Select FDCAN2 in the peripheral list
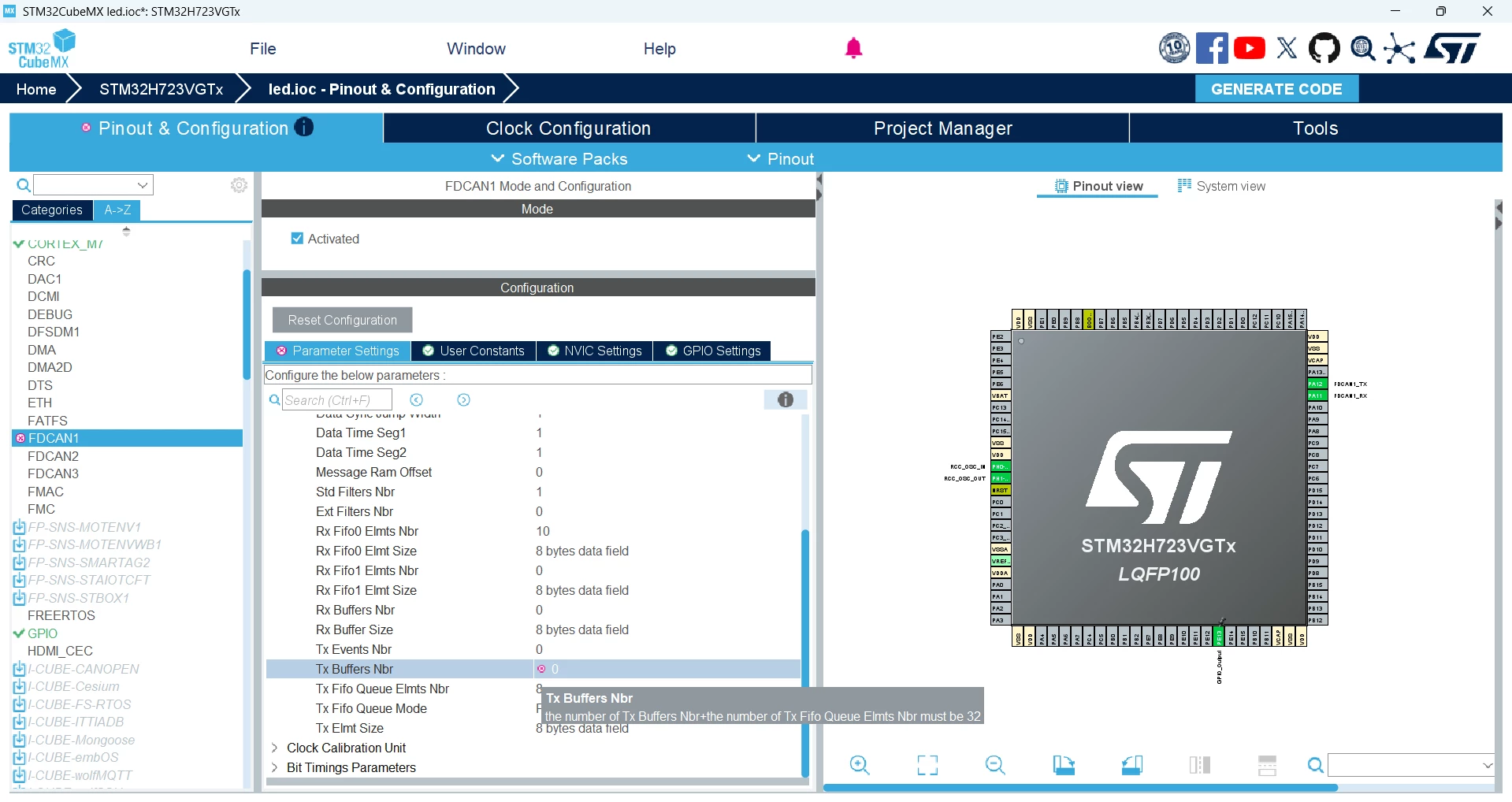 tap(53, 456)
